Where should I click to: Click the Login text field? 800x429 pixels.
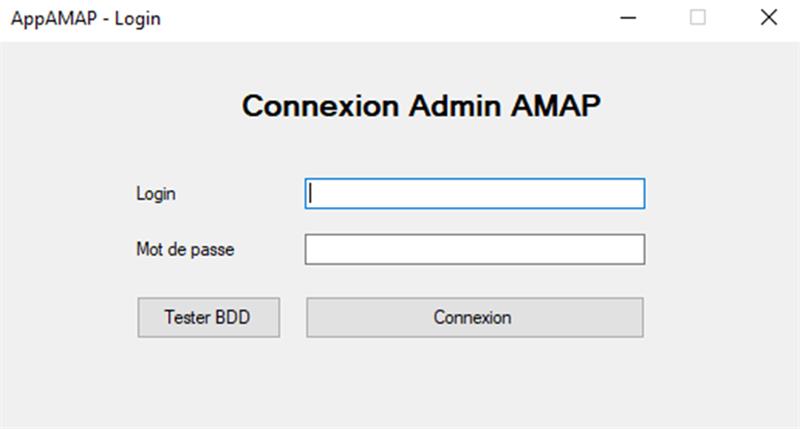click(474, 193)
